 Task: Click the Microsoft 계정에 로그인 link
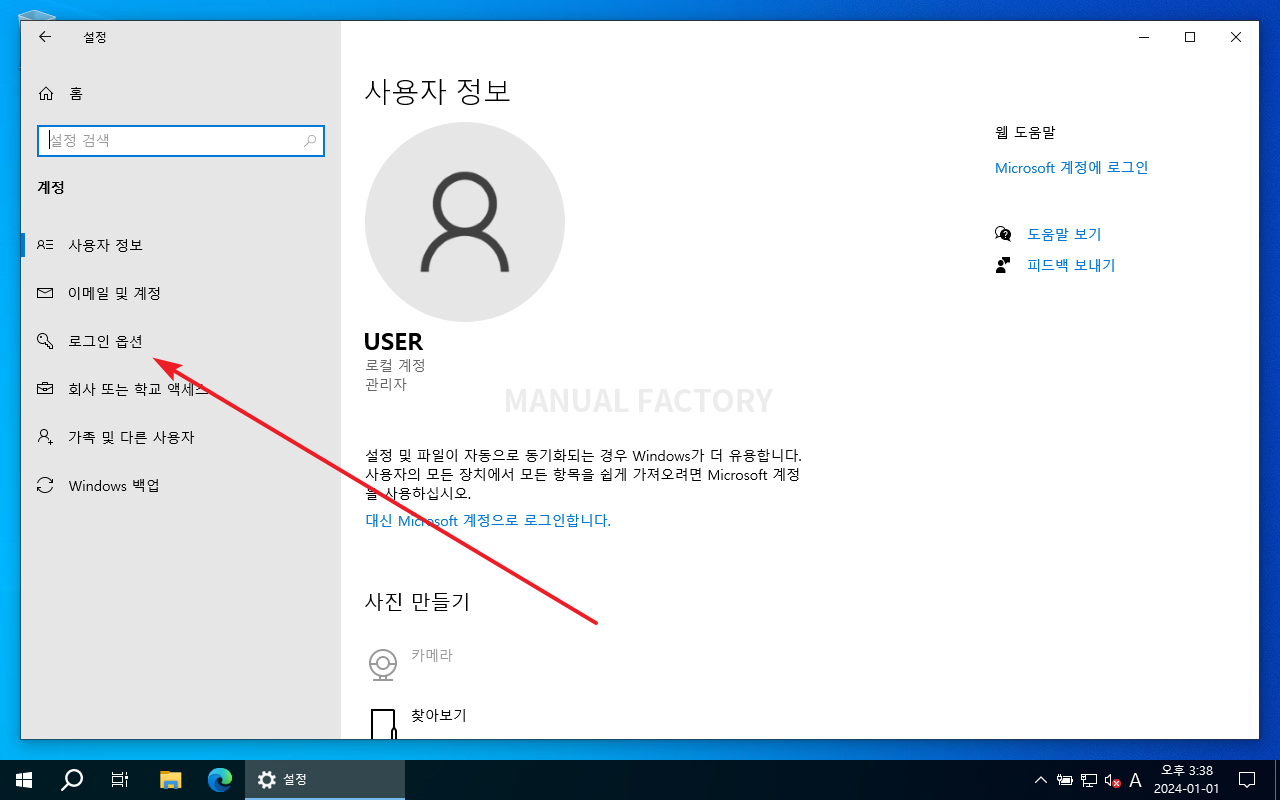point(1070,167)
